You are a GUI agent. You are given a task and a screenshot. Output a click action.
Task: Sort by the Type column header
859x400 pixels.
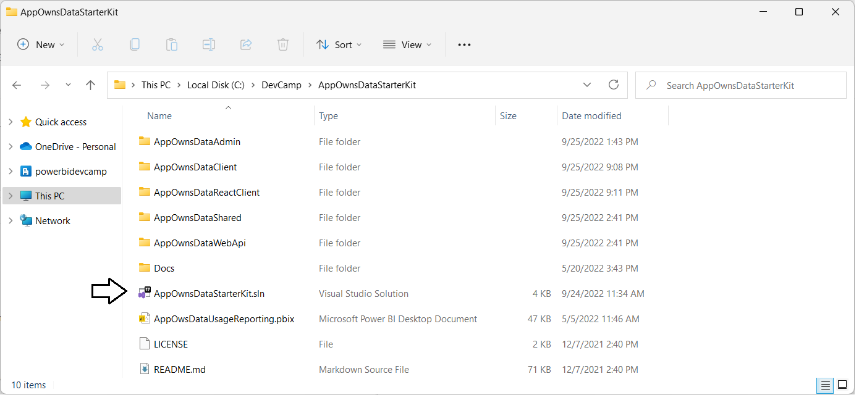[x=328, y=116]
